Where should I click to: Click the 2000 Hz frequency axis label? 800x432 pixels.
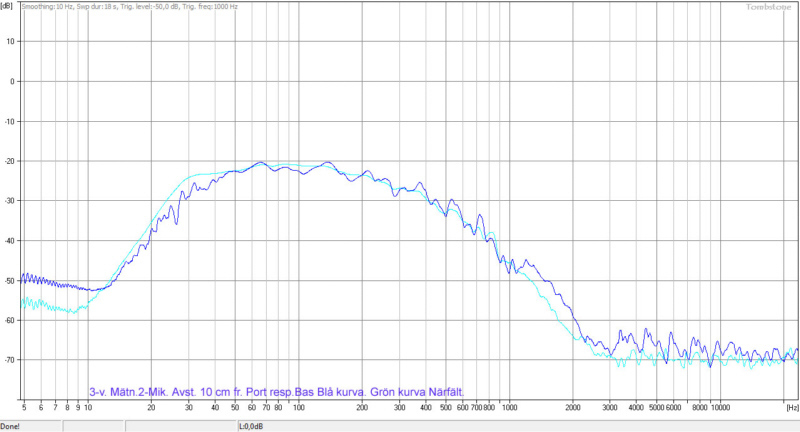[573, 408]
